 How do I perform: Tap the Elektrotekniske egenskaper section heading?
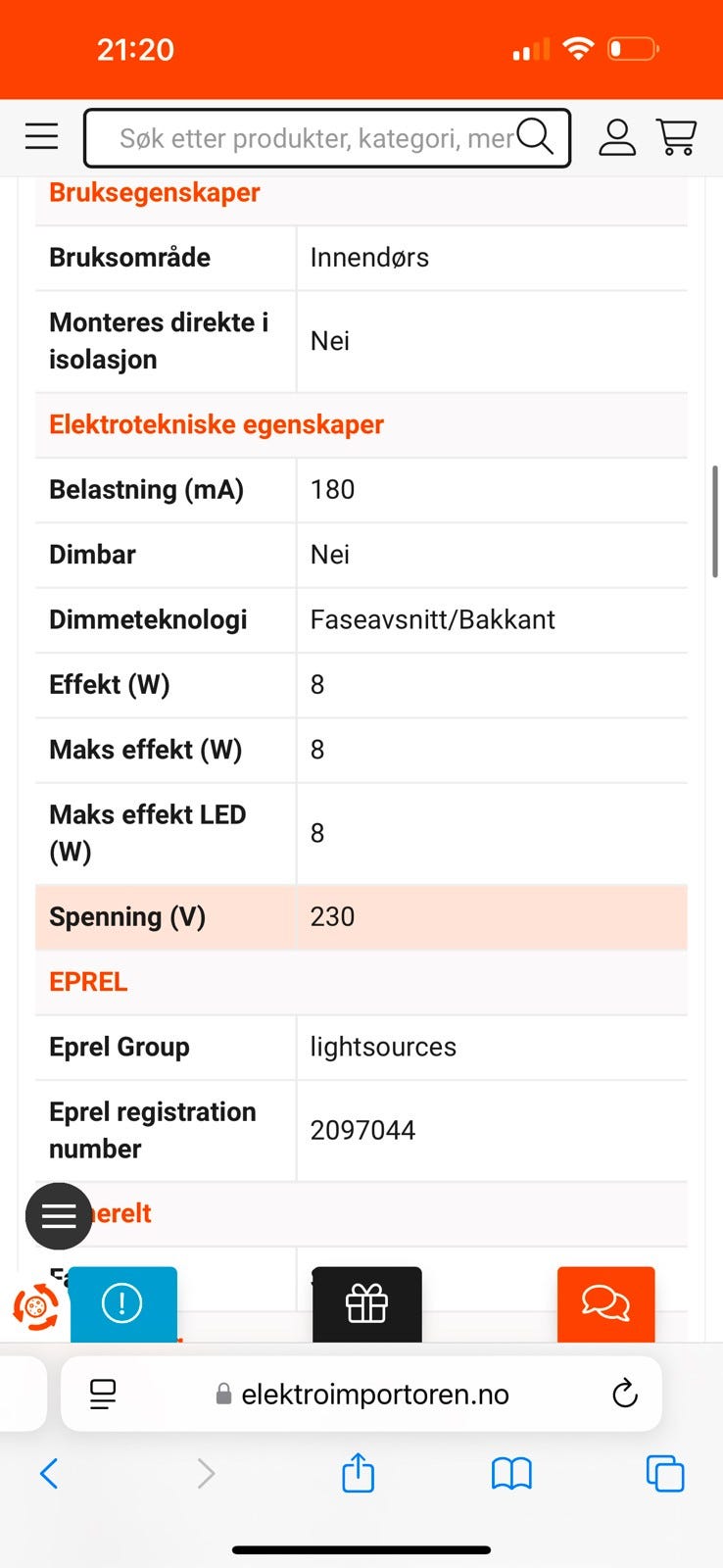[x=217, y=424]
